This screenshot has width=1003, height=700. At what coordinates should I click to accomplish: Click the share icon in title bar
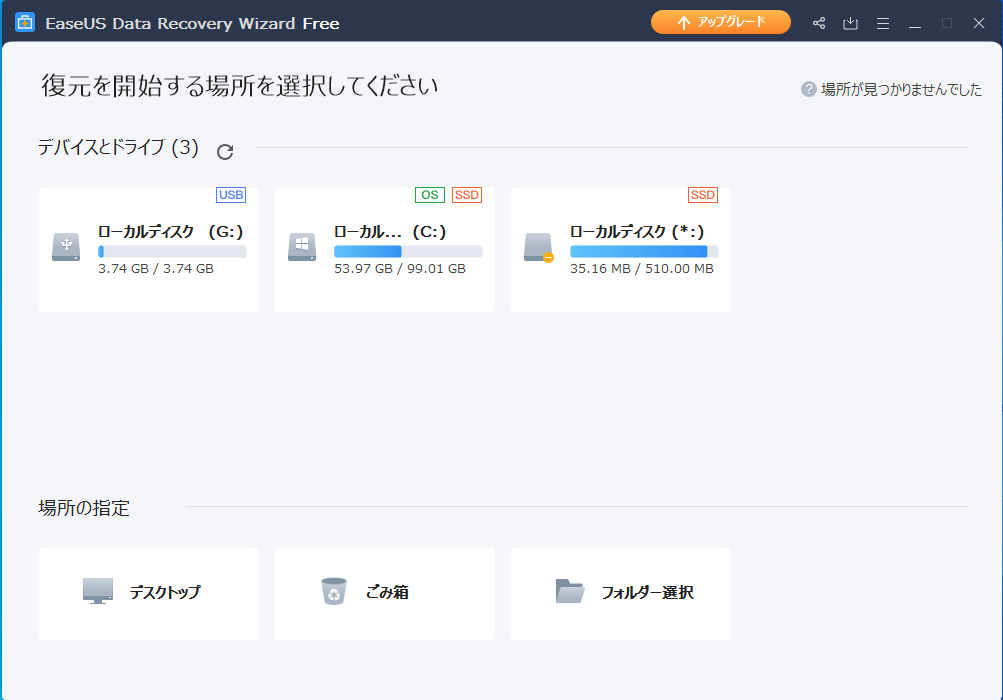point(819,23)
